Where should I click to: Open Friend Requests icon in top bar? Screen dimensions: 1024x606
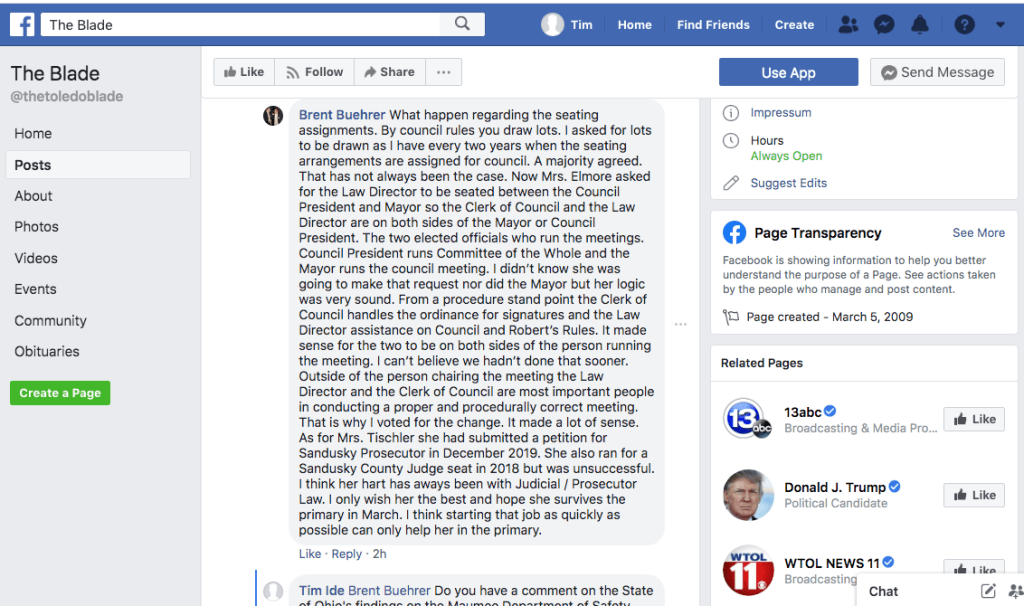point(848,25)
